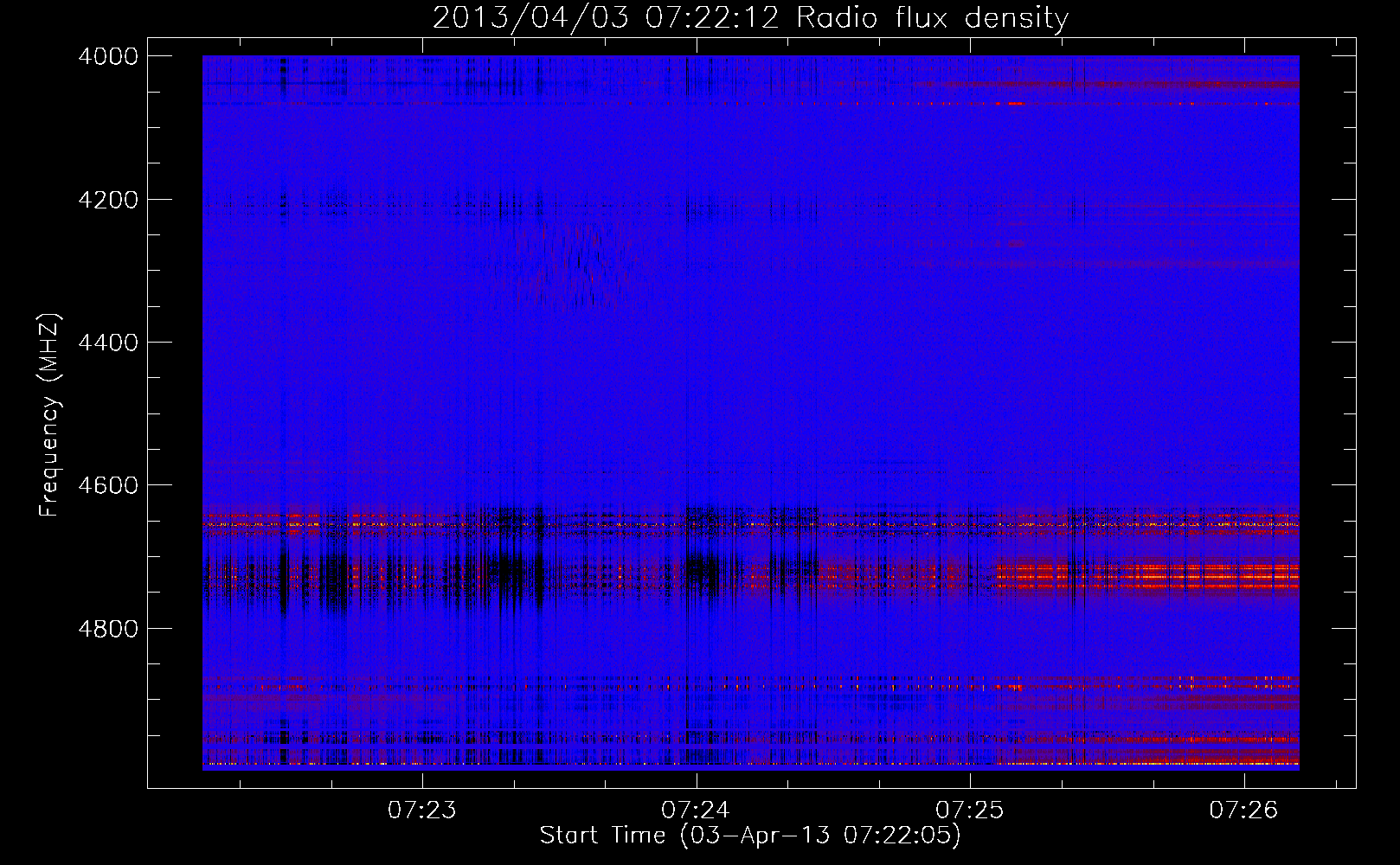1400x865 pixels.
Task: Click the 'Start Time (03-Apr-13 07:22:05)' axis label
Action: pos(750,836)
